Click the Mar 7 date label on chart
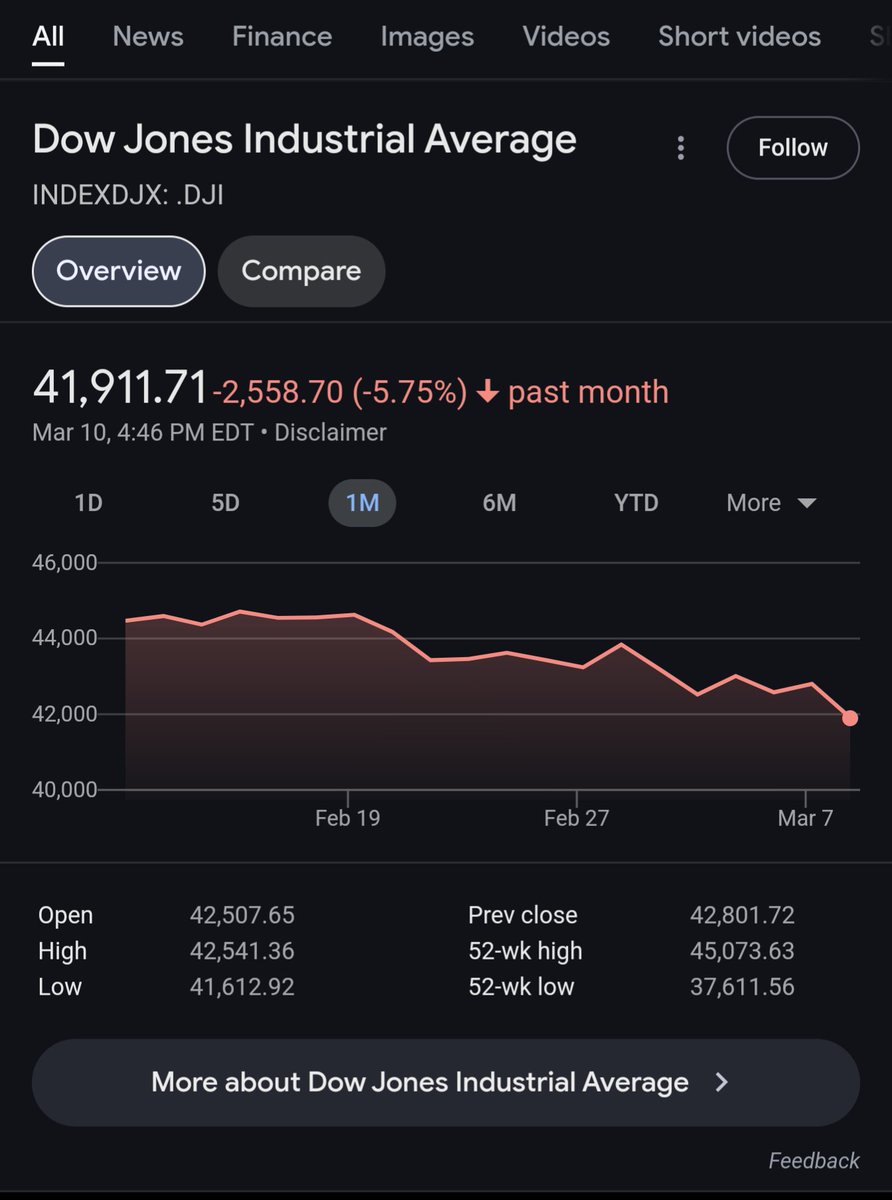 click(805, 818)
